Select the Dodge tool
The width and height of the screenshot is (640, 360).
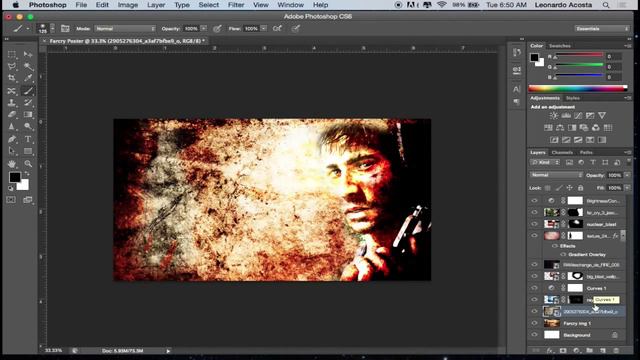[28, 127]
